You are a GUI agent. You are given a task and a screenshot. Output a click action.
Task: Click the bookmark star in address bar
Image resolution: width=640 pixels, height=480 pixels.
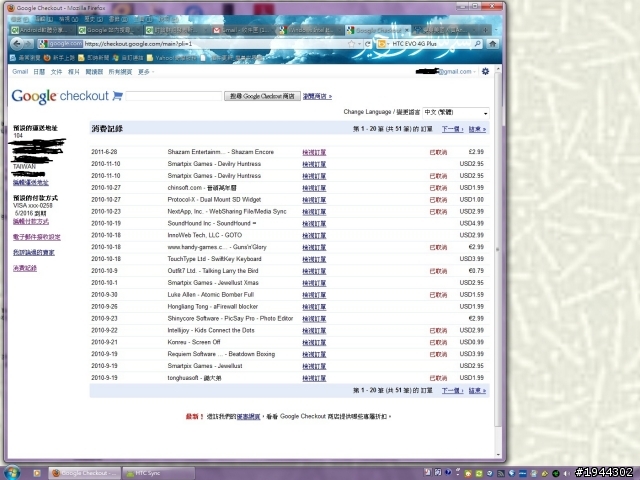tap(351, 44)
